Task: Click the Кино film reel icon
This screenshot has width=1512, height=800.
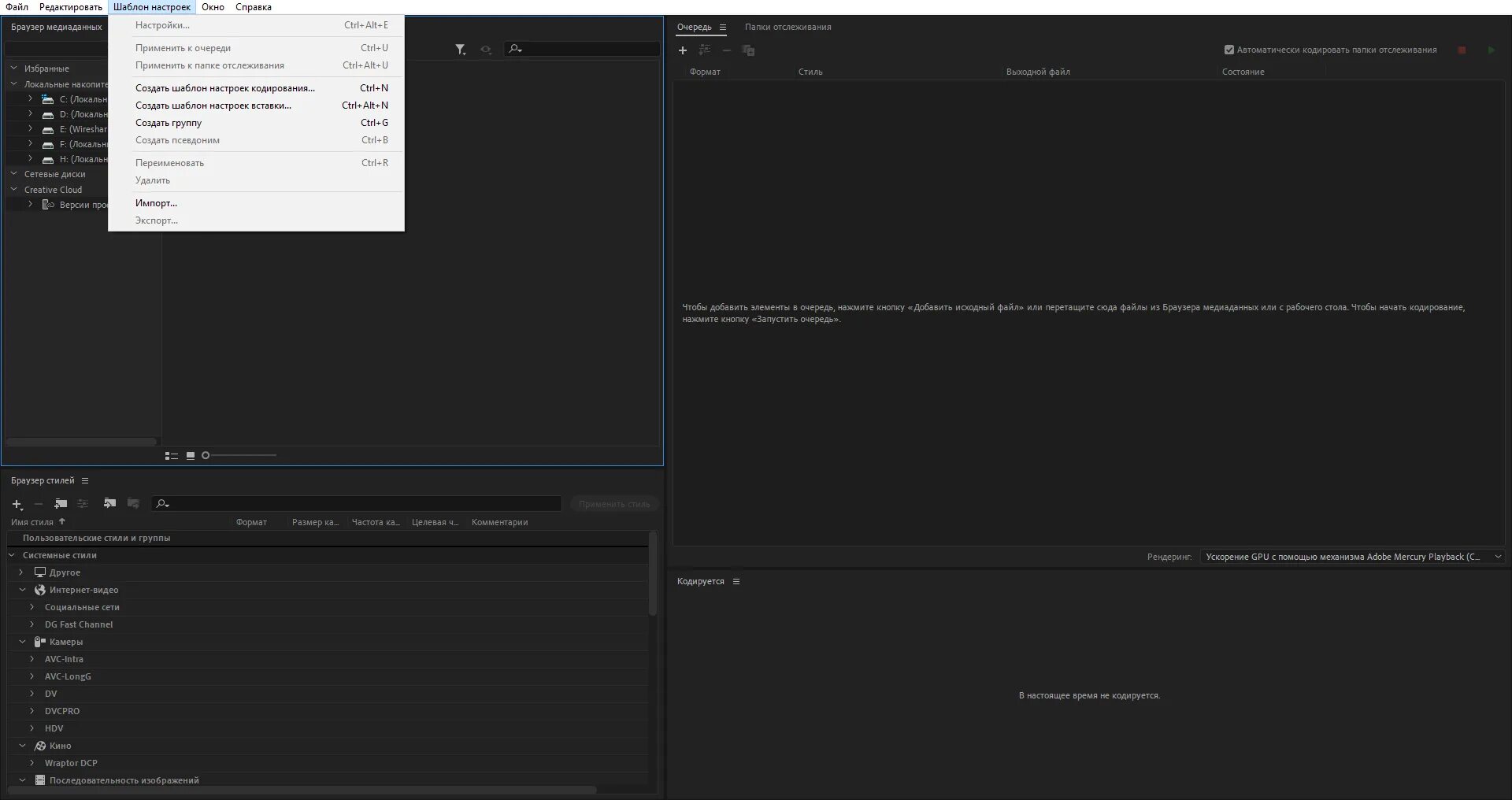Action: 40,746
